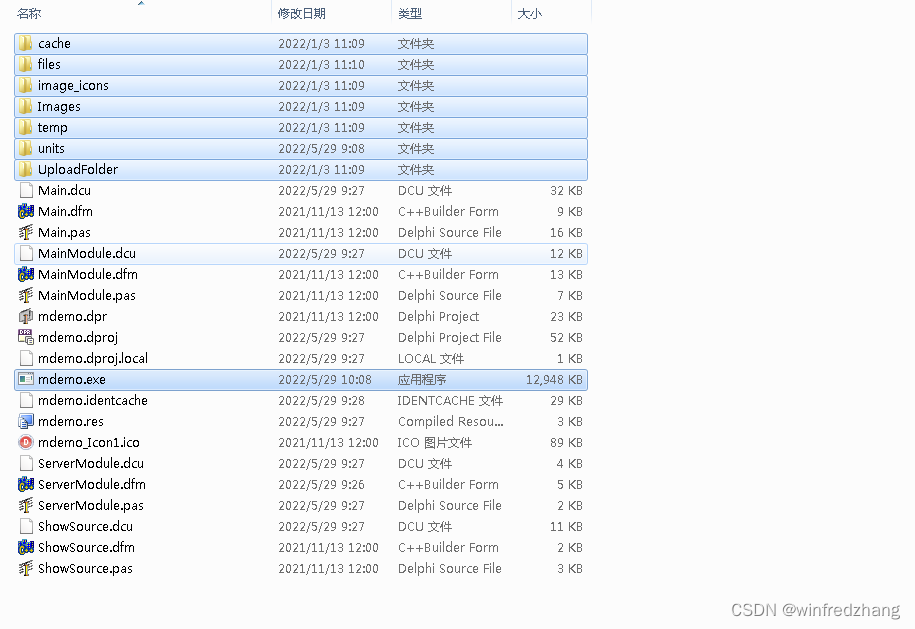
Task: Click the ServerModule.dcu file icon
Action: (26, 463)
